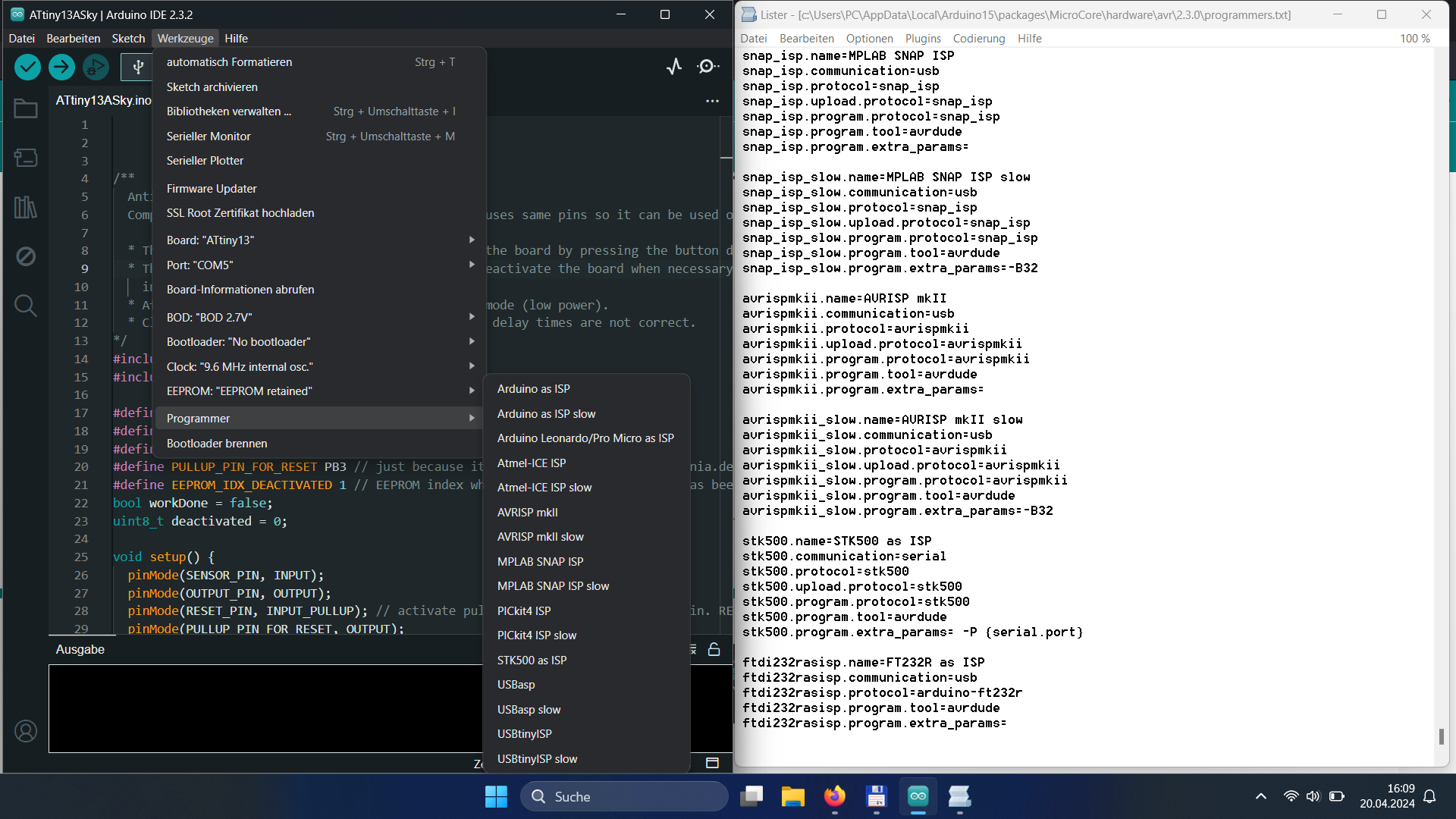The height and width of the screenshot is (819, 1456).
Task: Open Codierung menu in Lister
Action: coord(979,39)
